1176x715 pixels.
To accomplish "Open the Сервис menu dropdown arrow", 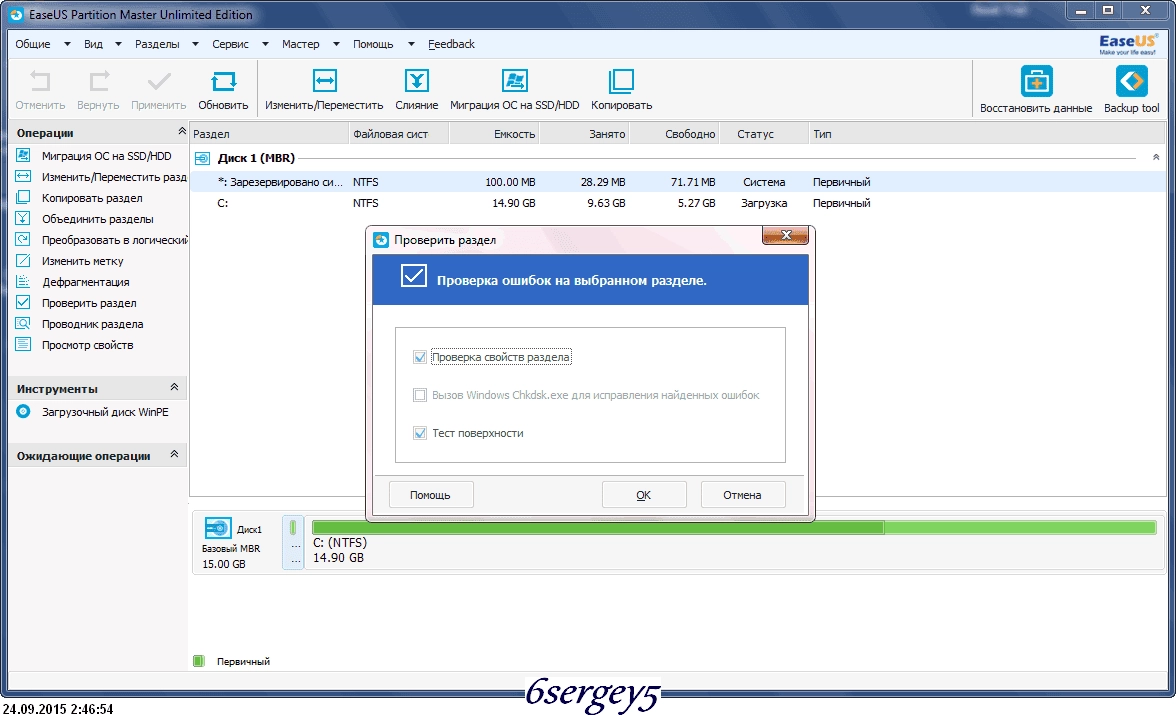I will click(265, 44).
